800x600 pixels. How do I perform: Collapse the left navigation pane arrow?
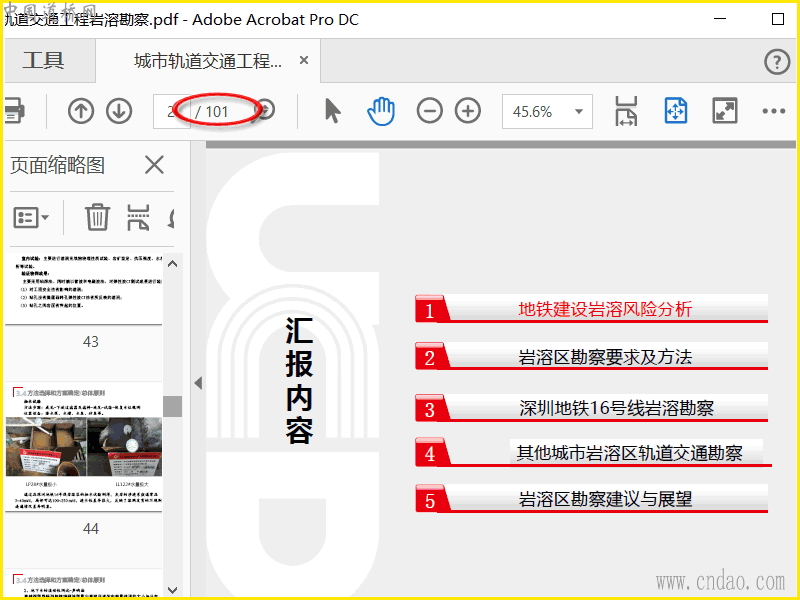tap(198, 383)
